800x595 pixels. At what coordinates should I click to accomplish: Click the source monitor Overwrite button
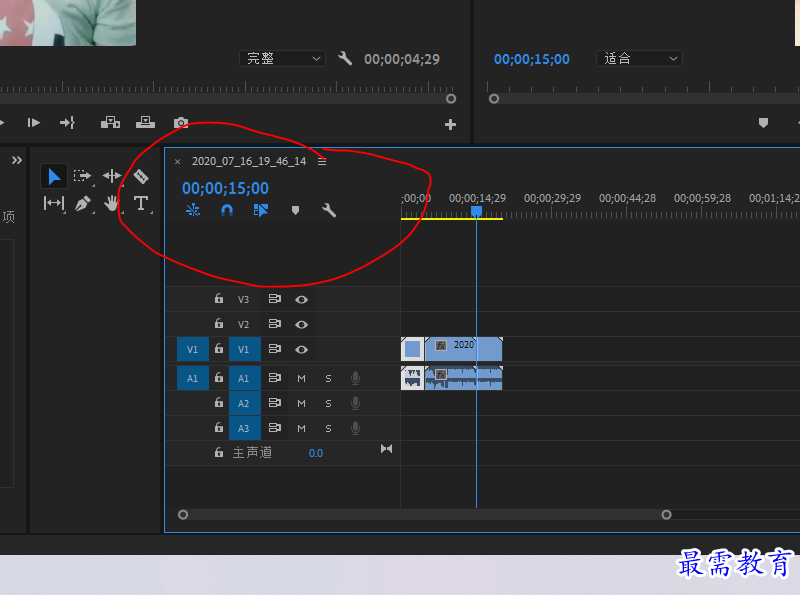click(145, 122)
